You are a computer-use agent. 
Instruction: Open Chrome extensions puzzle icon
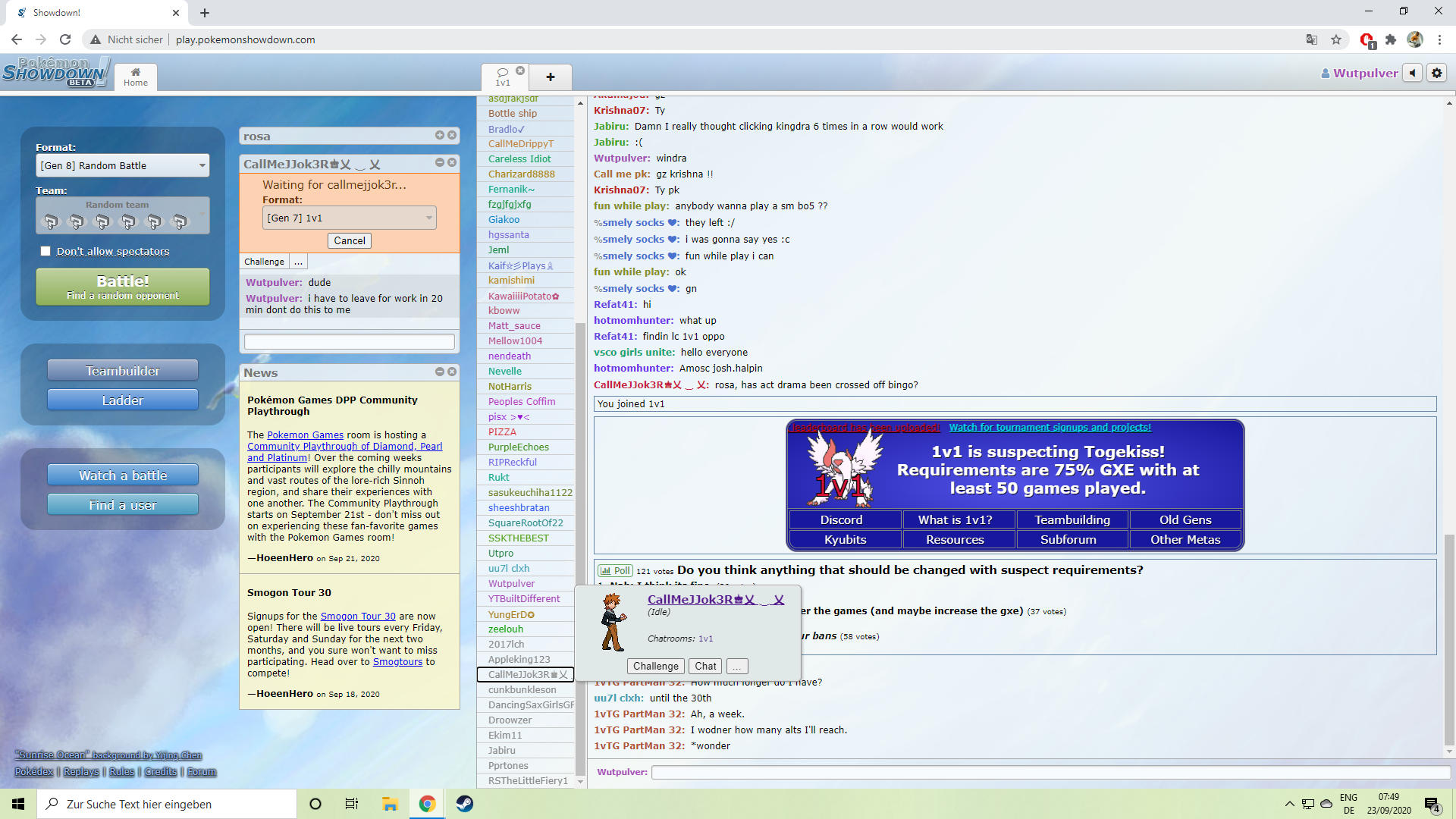click(x=1390, y=39)
